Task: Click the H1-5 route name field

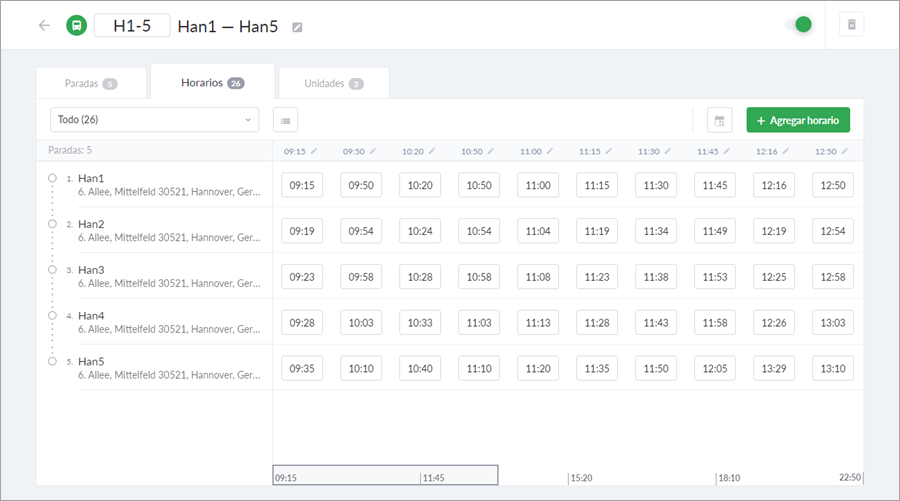Action: coord(131,25)
